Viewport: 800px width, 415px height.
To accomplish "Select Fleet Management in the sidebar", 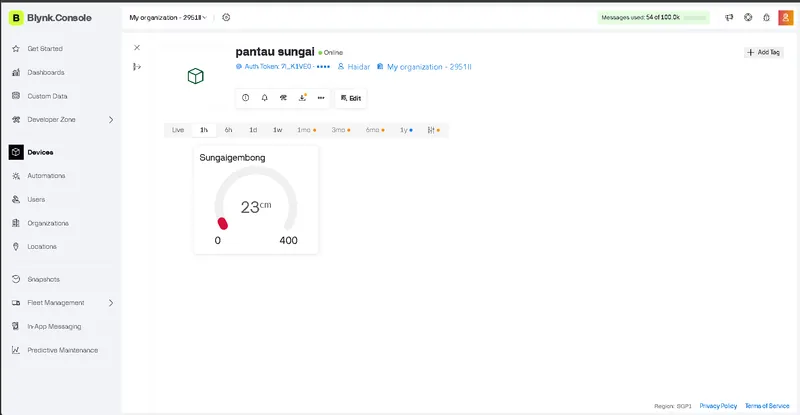I will click(x=56, y=303).
